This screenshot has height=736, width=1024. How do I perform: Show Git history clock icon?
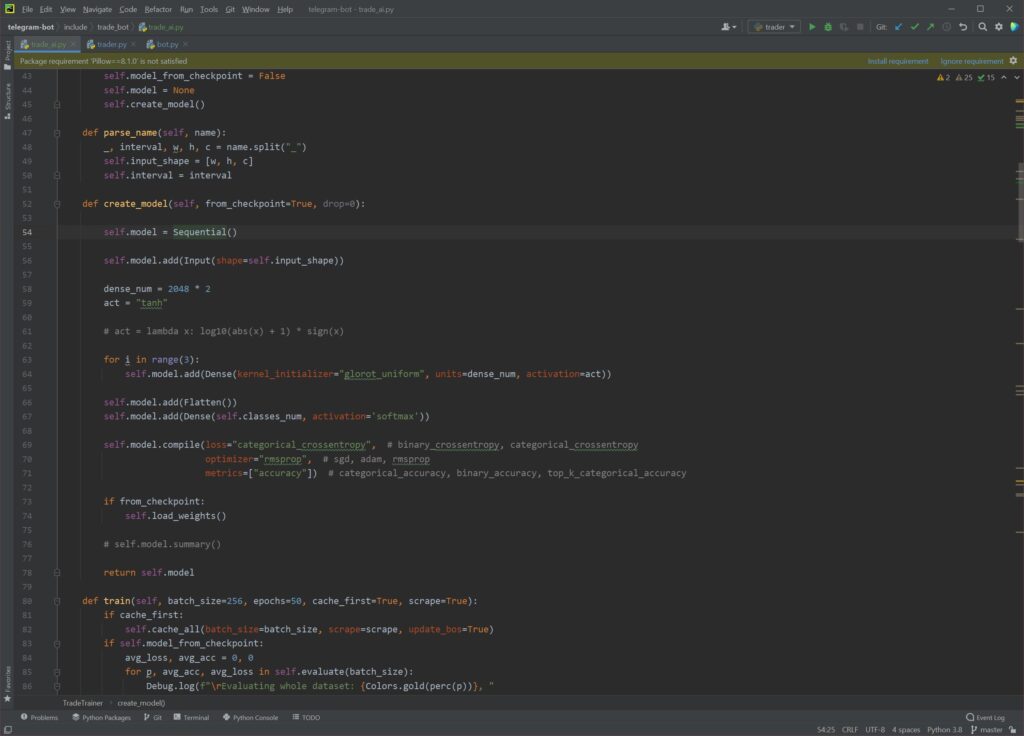[x=946, y=27]
